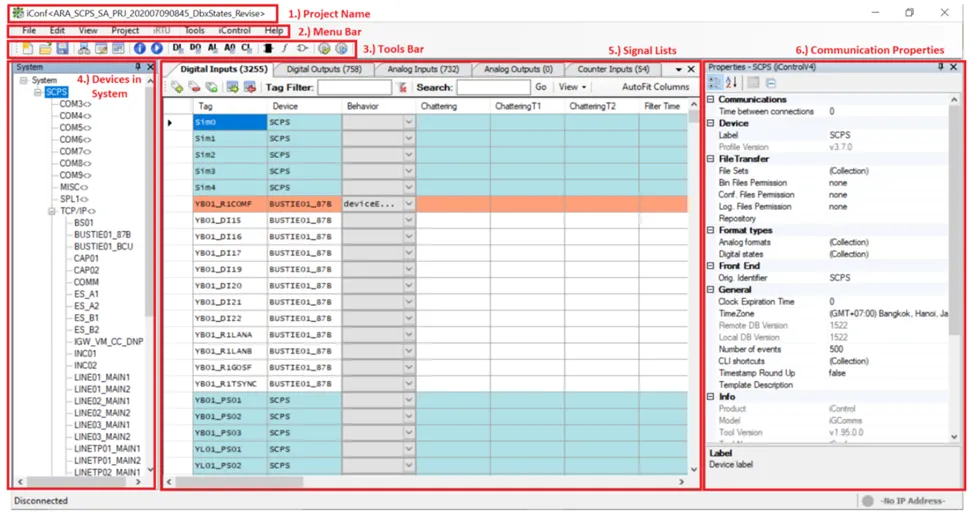Open the Edit menu

[57, 30]
